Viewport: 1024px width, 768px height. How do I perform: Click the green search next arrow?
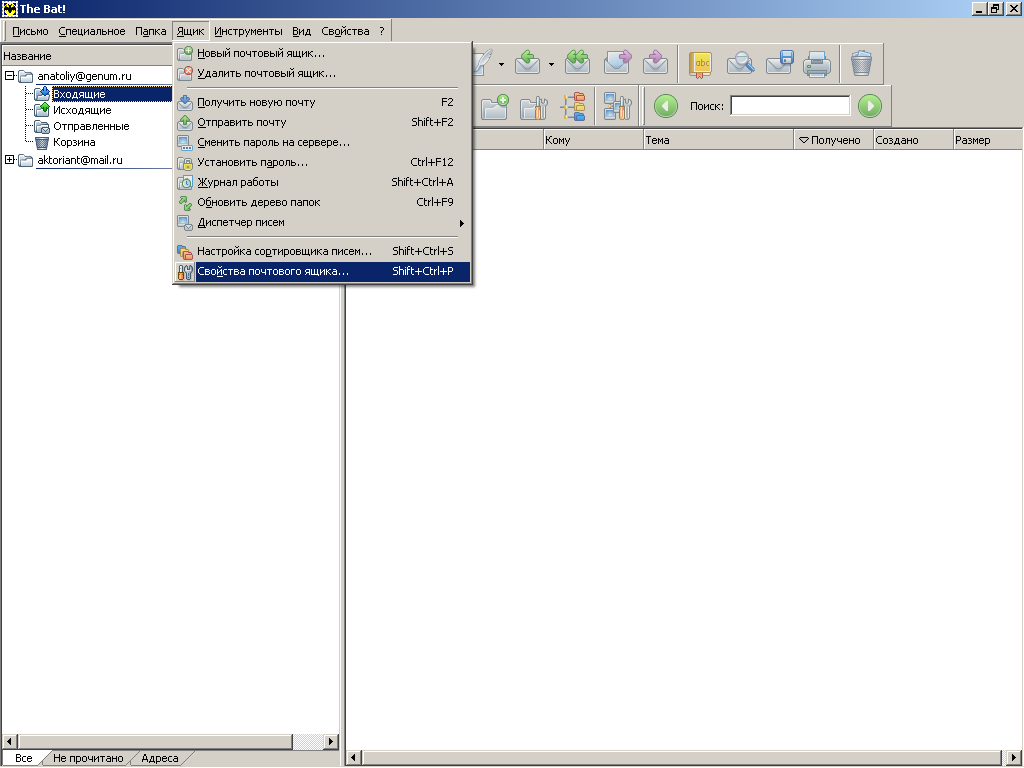point(870,106)
